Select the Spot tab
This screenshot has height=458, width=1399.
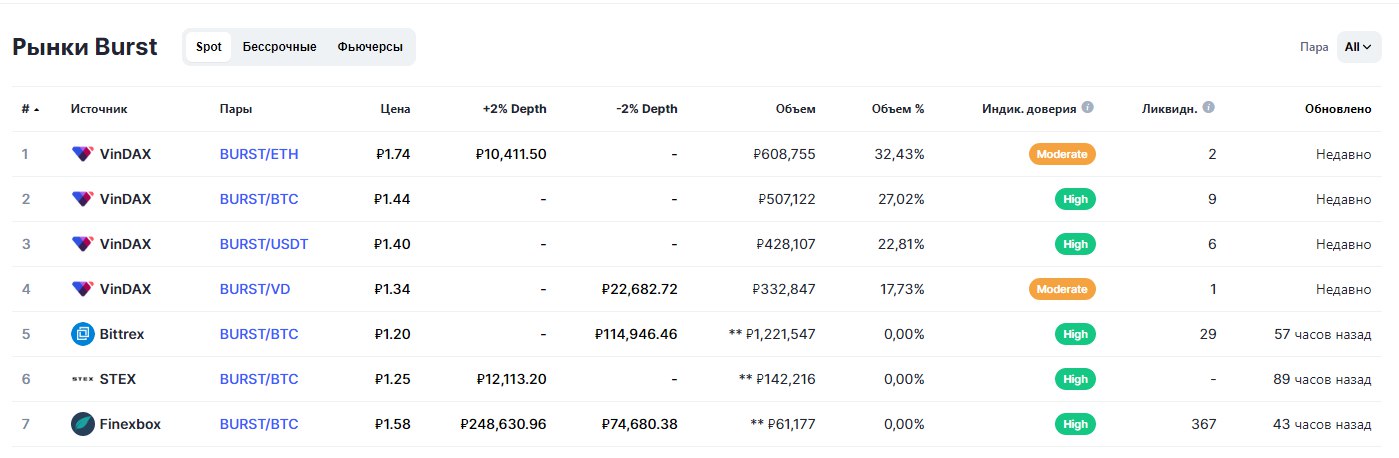(209, 47)
